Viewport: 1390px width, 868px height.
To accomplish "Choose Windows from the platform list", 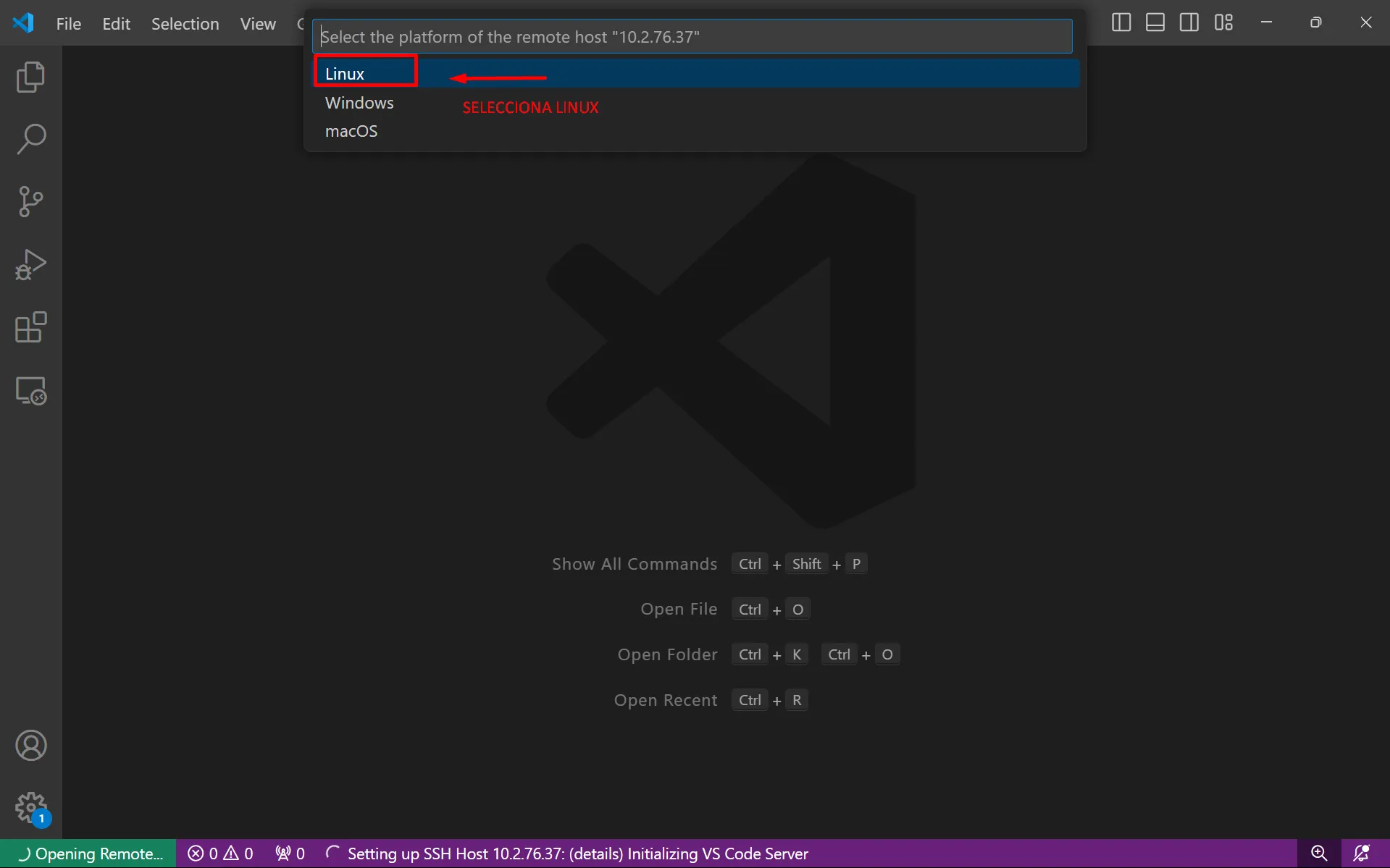I will pyautogui.click(x=359, y=103).
